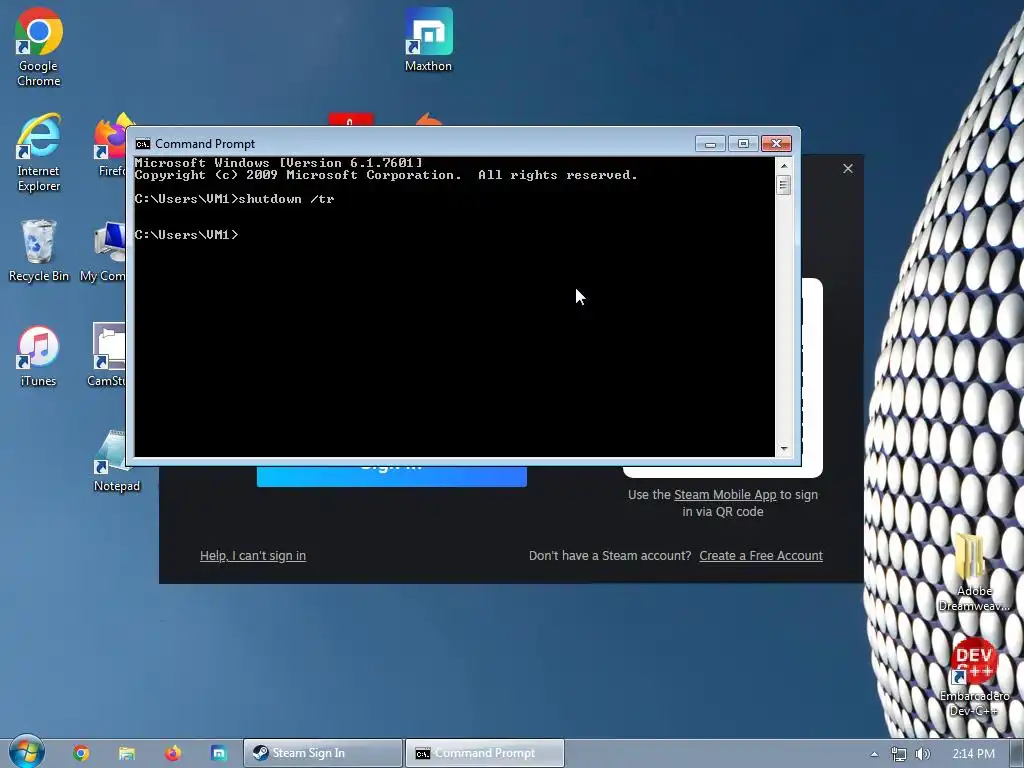1024x768 pixels.
Task: Launch Chrome from the taskbar
Action: click(x=81, y=753)
